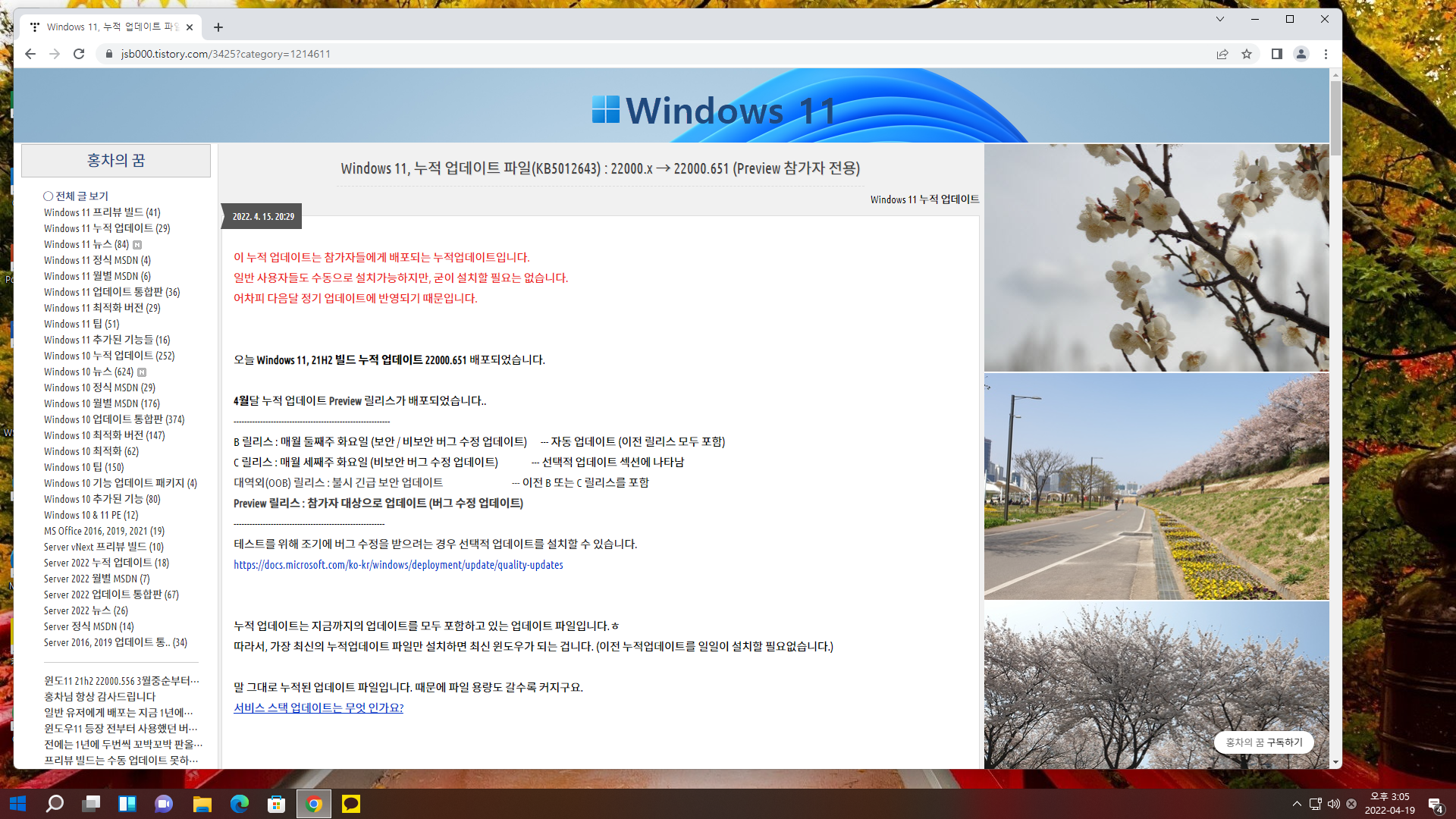The width and height of the screenshot is (1456, 819).
Task: Click the scrollbar down arrow
Action: 1335,762
